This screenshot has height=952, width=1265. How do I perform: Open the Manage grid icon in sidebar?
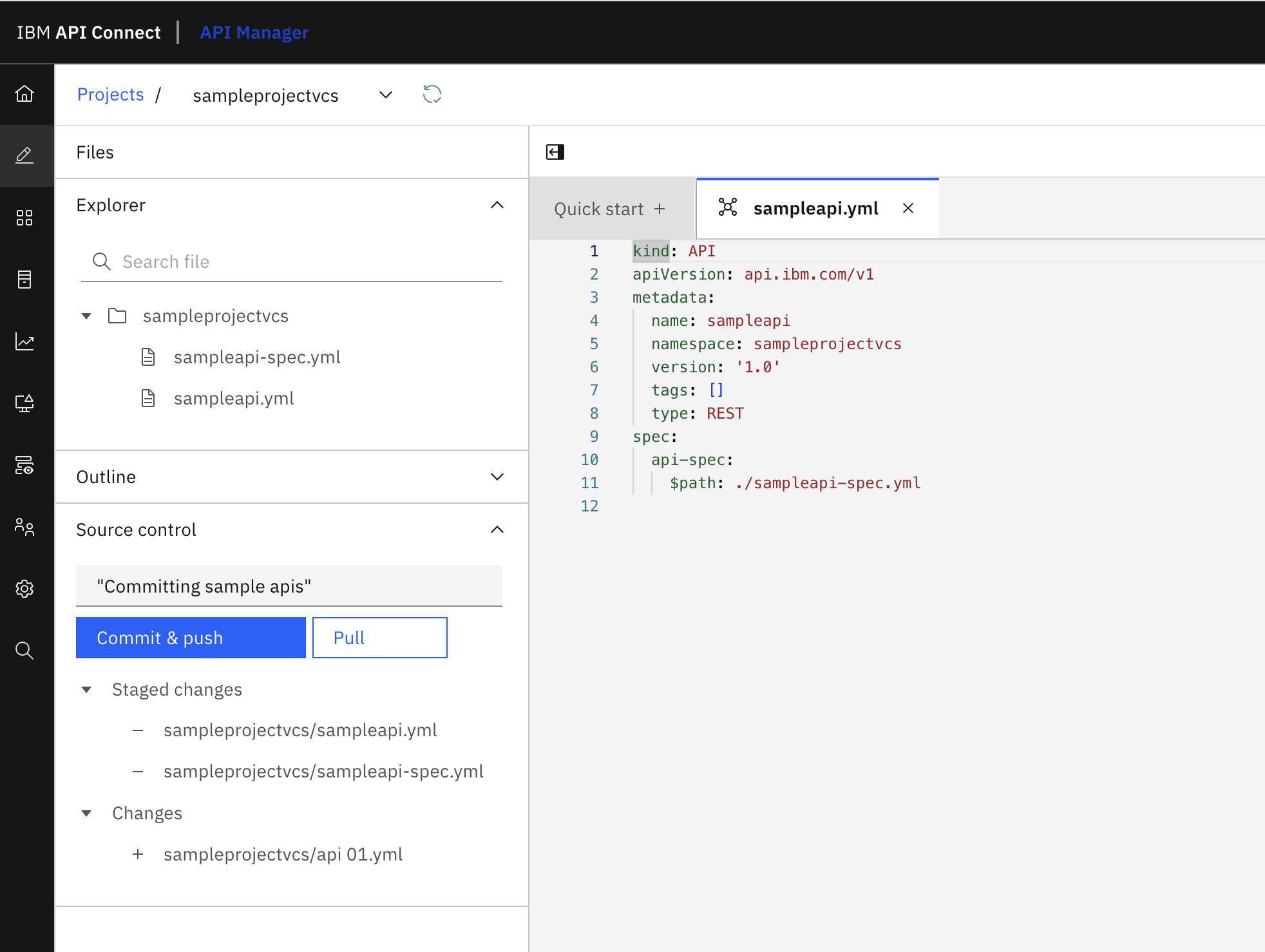[24, 218]
